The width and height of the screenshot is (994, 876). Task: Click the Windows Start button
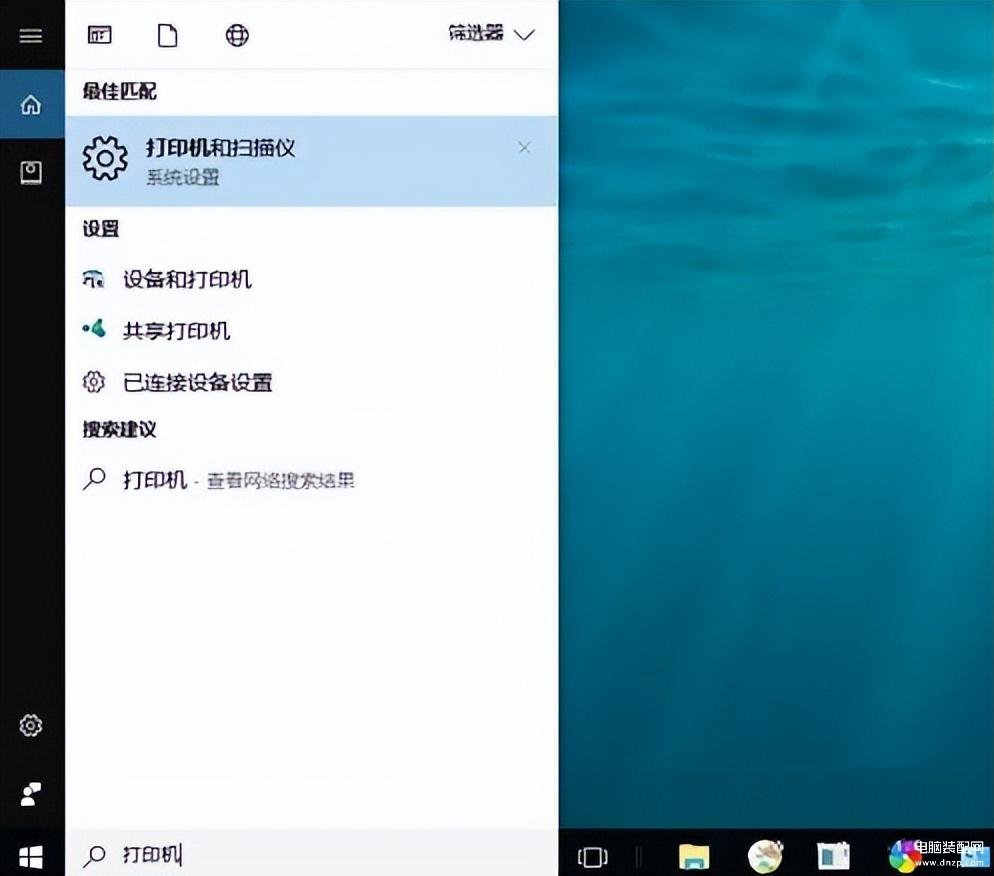point(31,857)
